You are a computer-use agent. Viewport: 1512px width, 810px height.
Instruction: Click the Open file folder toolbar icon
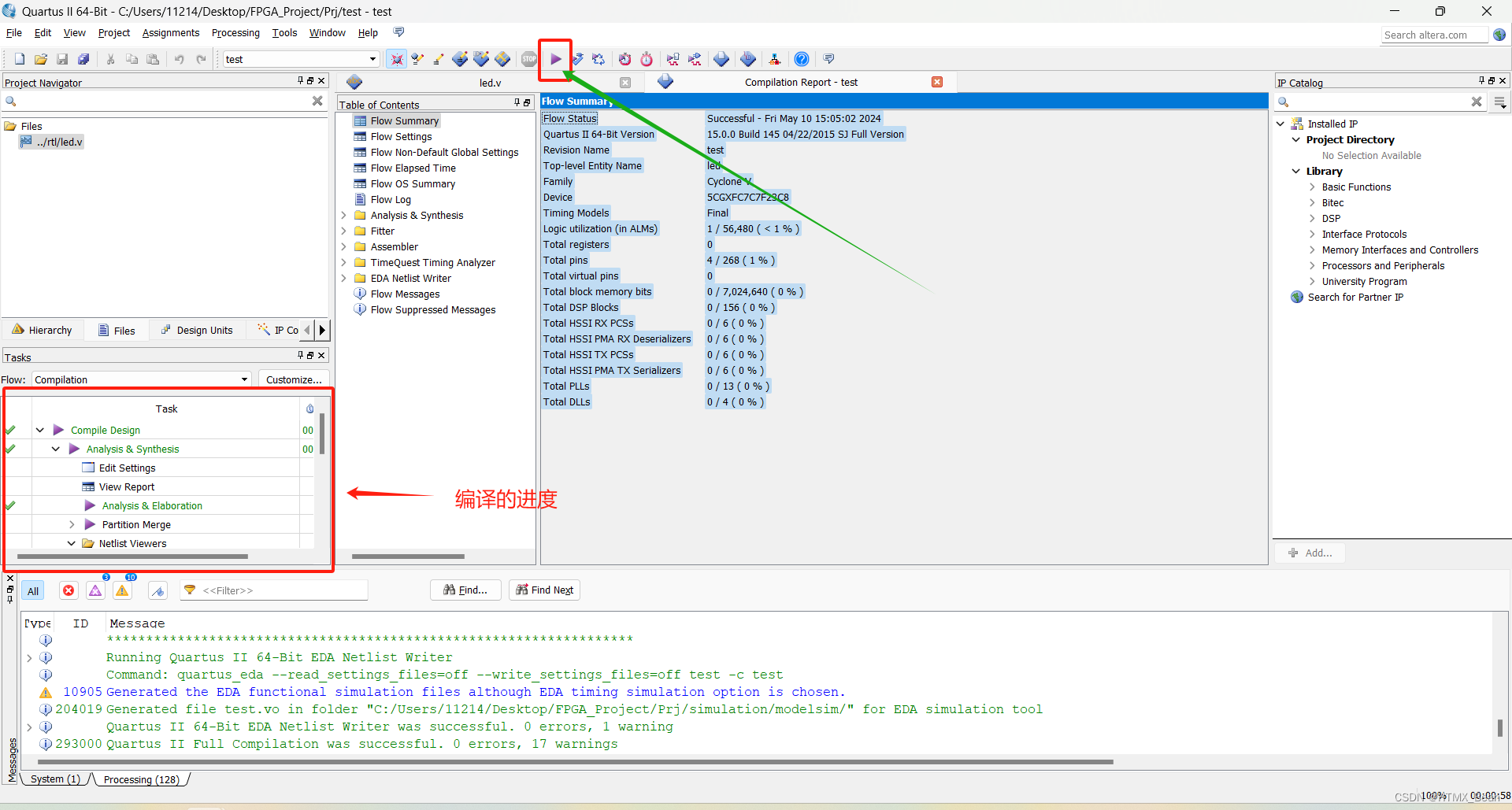pos(41,59)
